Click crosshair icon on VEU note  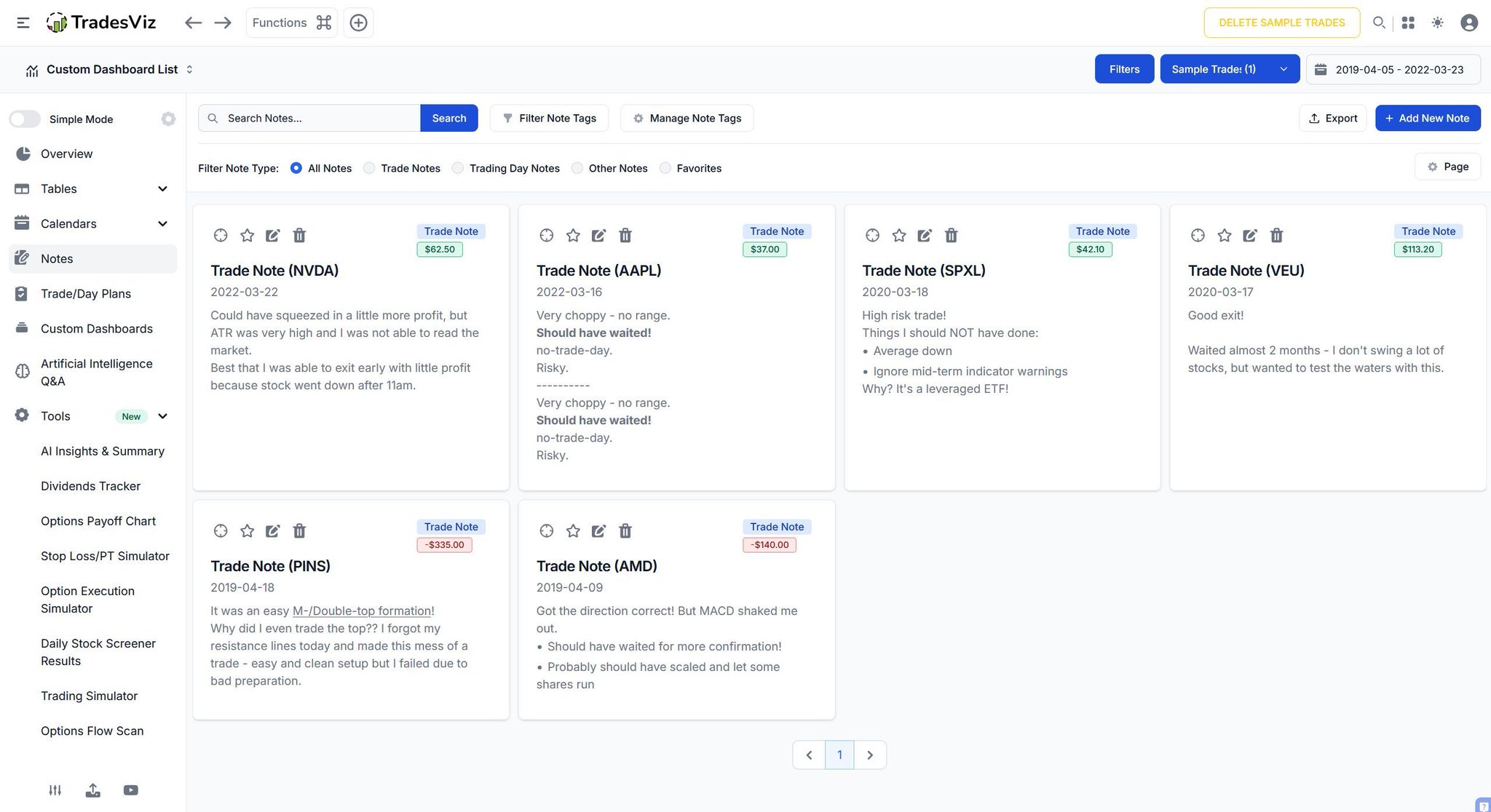point(1198,235)
